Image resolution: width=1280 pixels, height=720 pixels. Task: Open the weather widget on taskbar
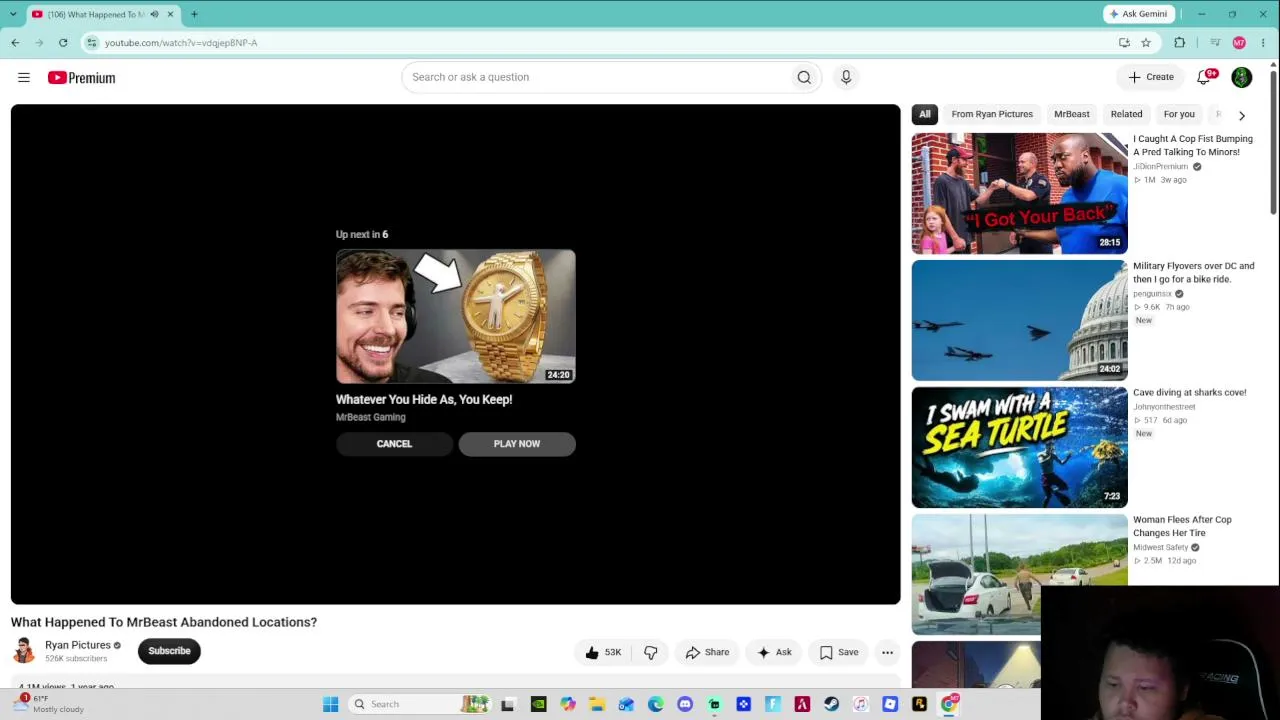[x=48, y=704]
